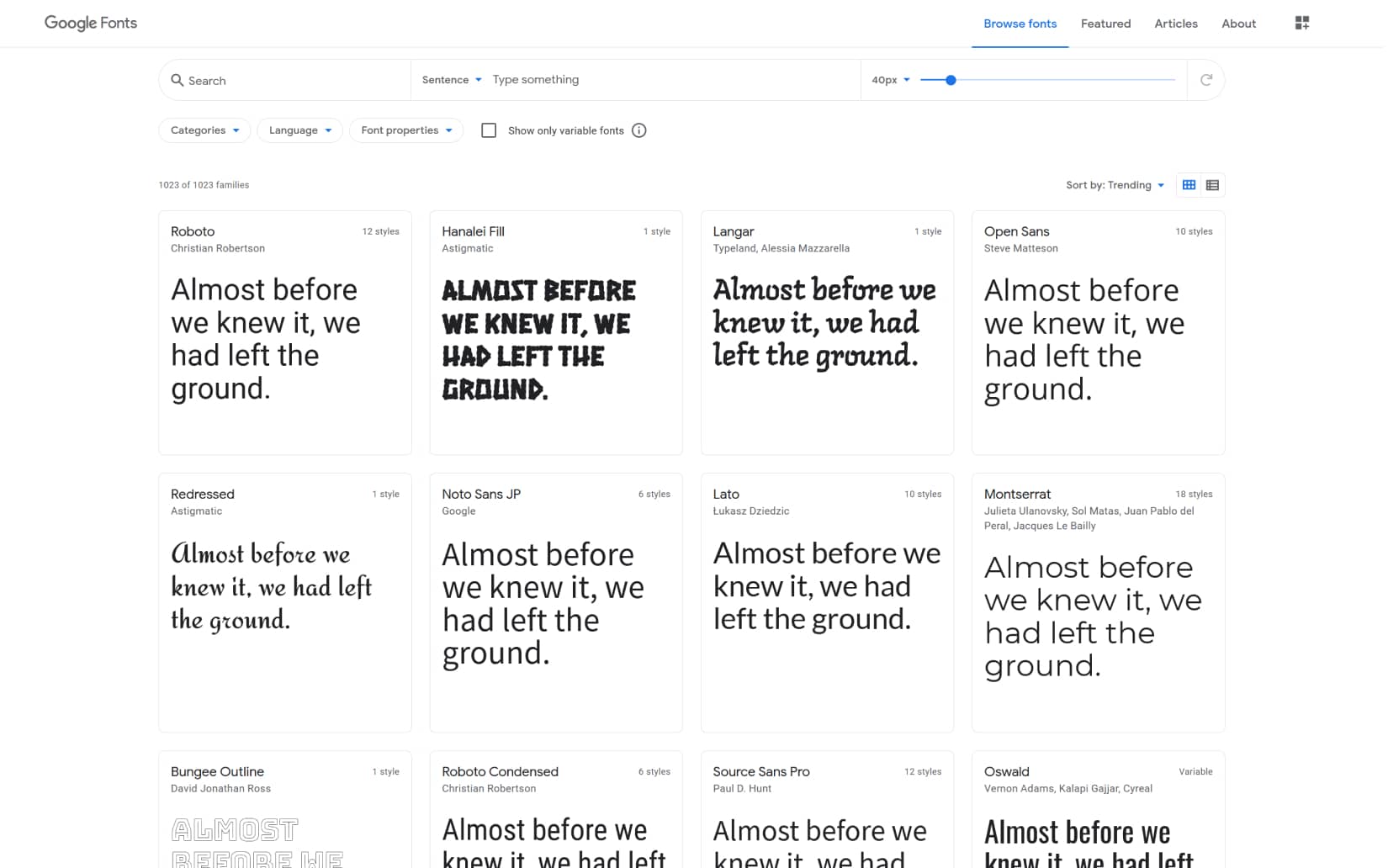This screenshot has width=1388, height=868.
Task: Toggle the Categories filter
Action: click(204, 130)
